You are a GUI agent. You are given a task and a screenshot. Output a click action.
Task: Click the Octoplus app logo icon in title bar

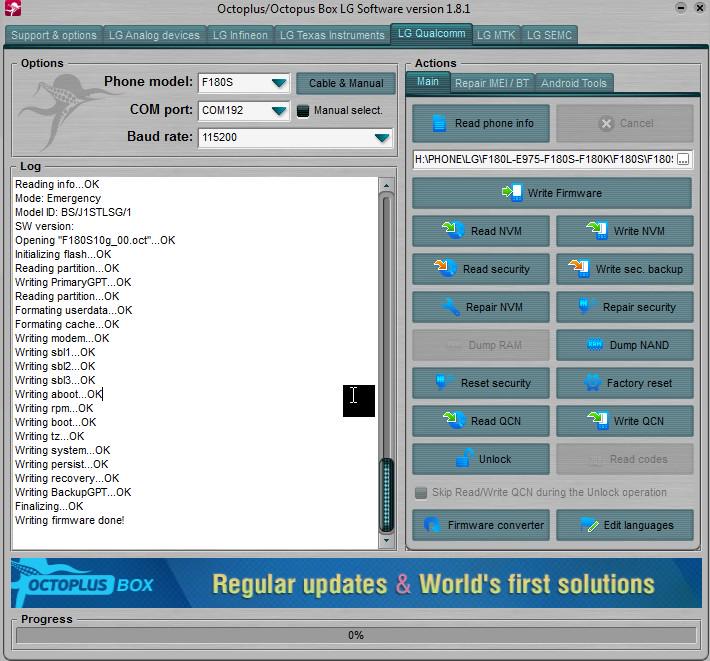point(13,8)
